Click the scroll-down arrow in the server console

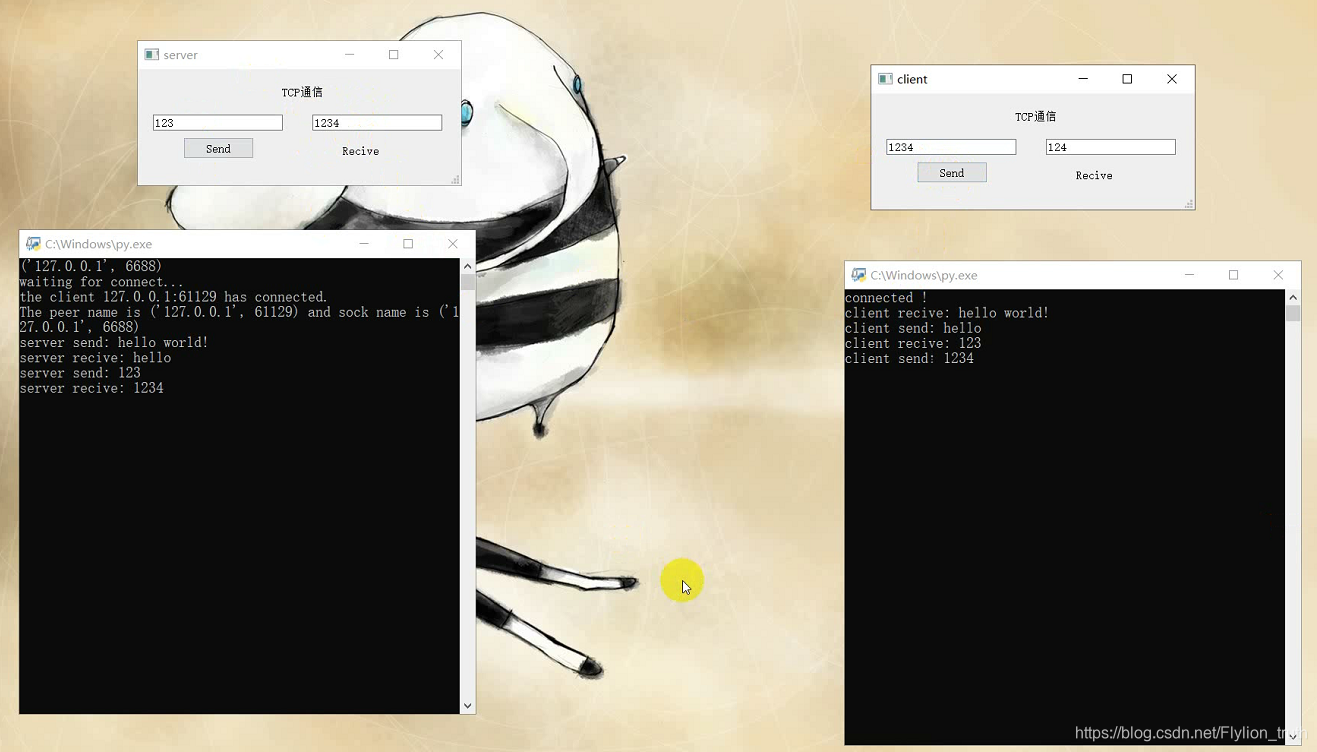click(x=467, y=705)
